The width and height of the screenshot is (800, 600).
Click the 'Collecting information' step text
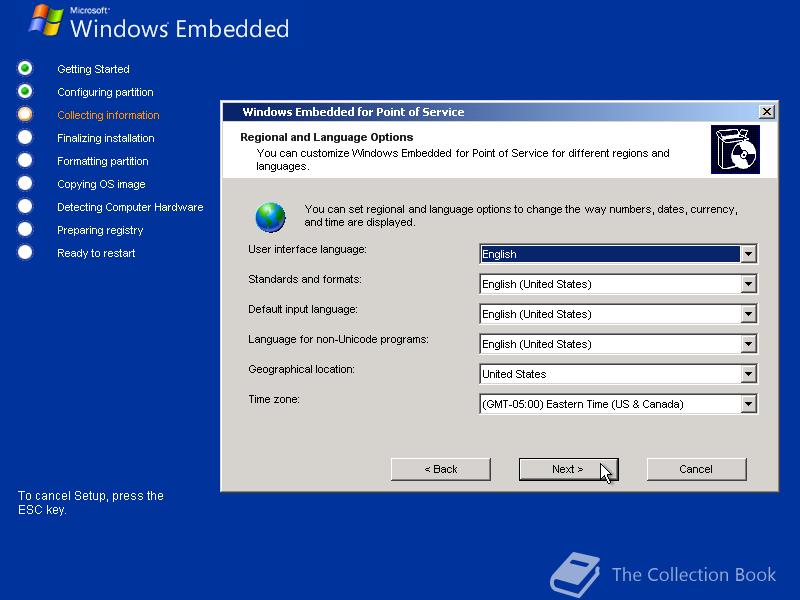(108, 115)
